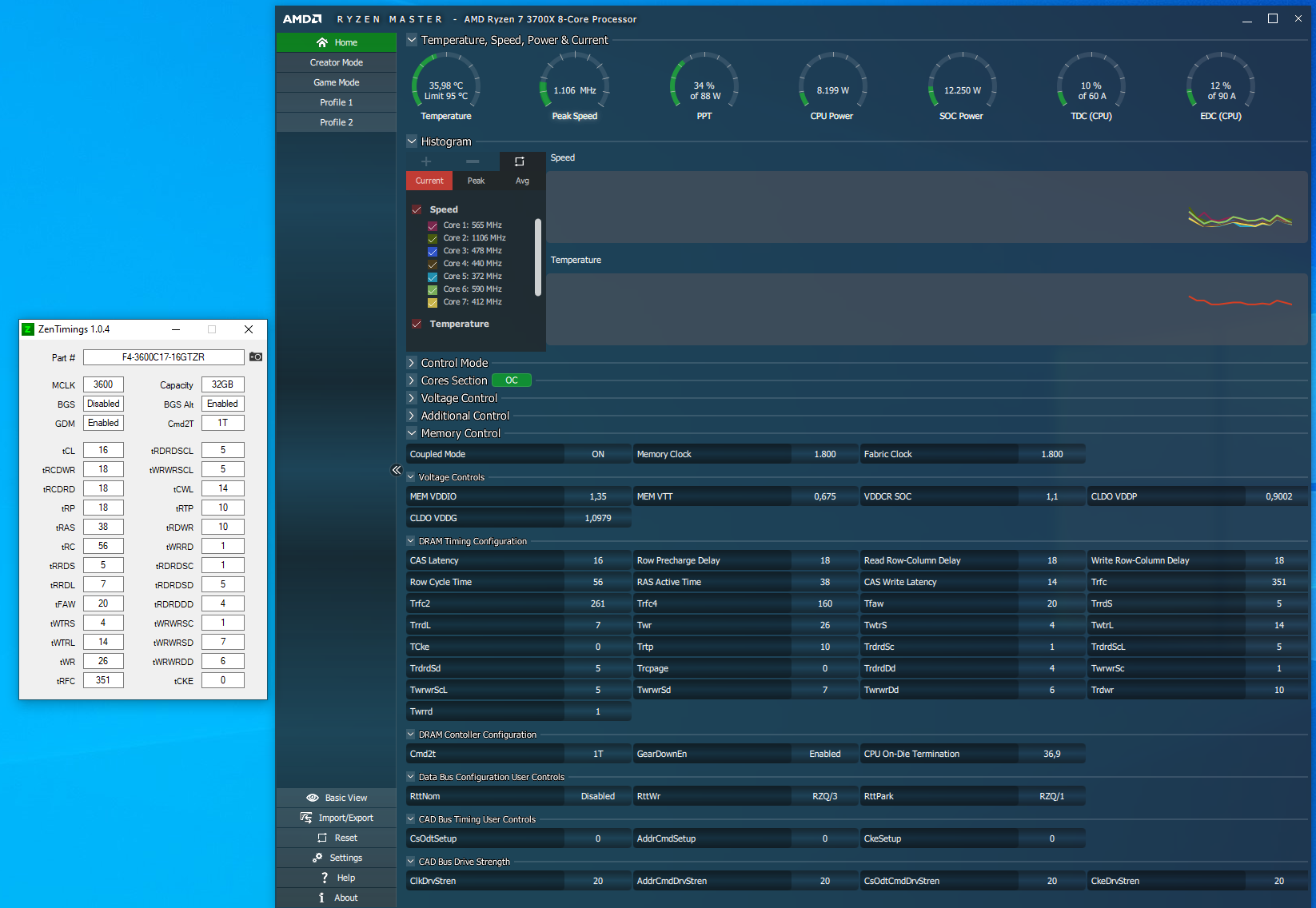Viewport: 1316px width, 908px height.
Task: Collapse the Memory Control section
Action: tap(412, 433)
